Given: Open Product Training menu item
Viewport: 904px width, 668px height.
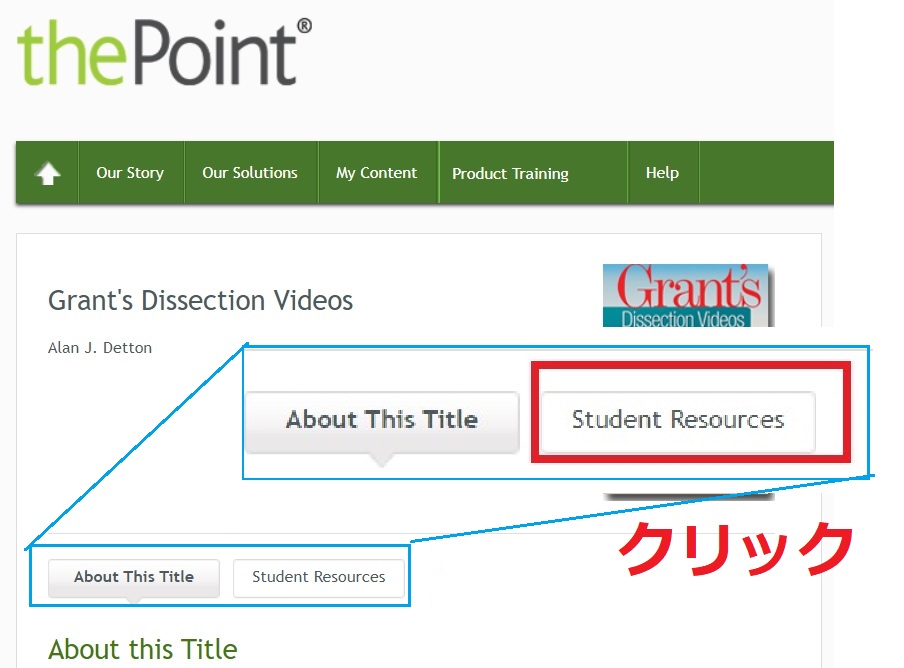Looking at the screenshot, I should [x=510, y=173].
